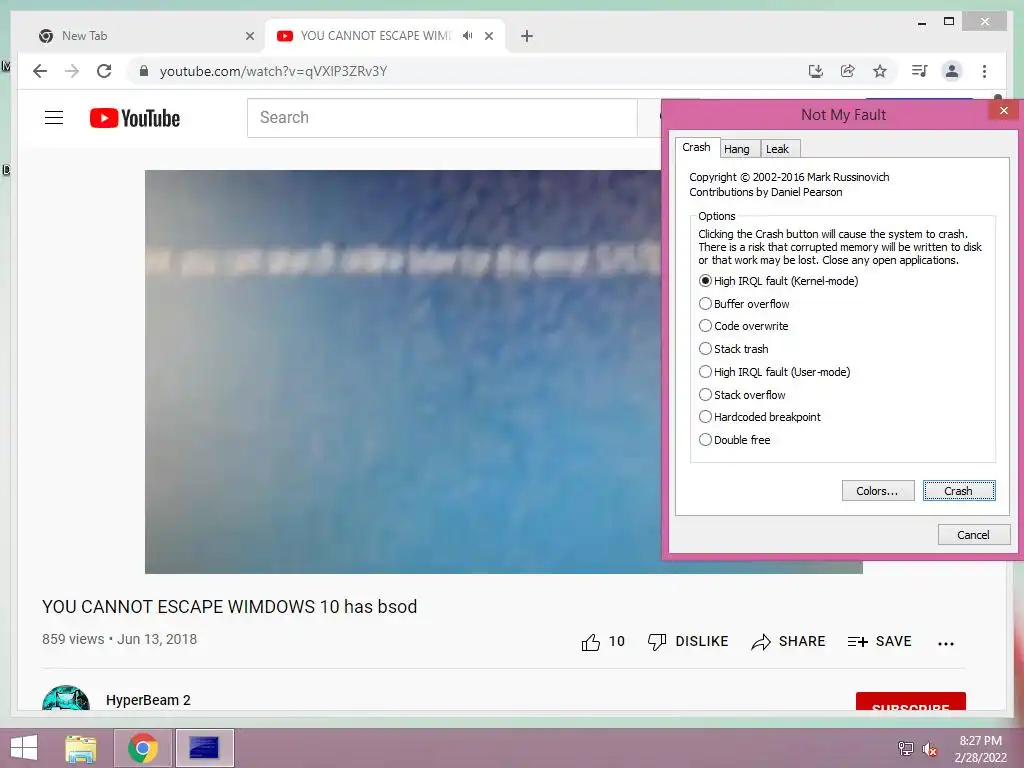Screen dimensions: 1024x768
Task: Open the Chrome profile avatar
Action: 952,71
